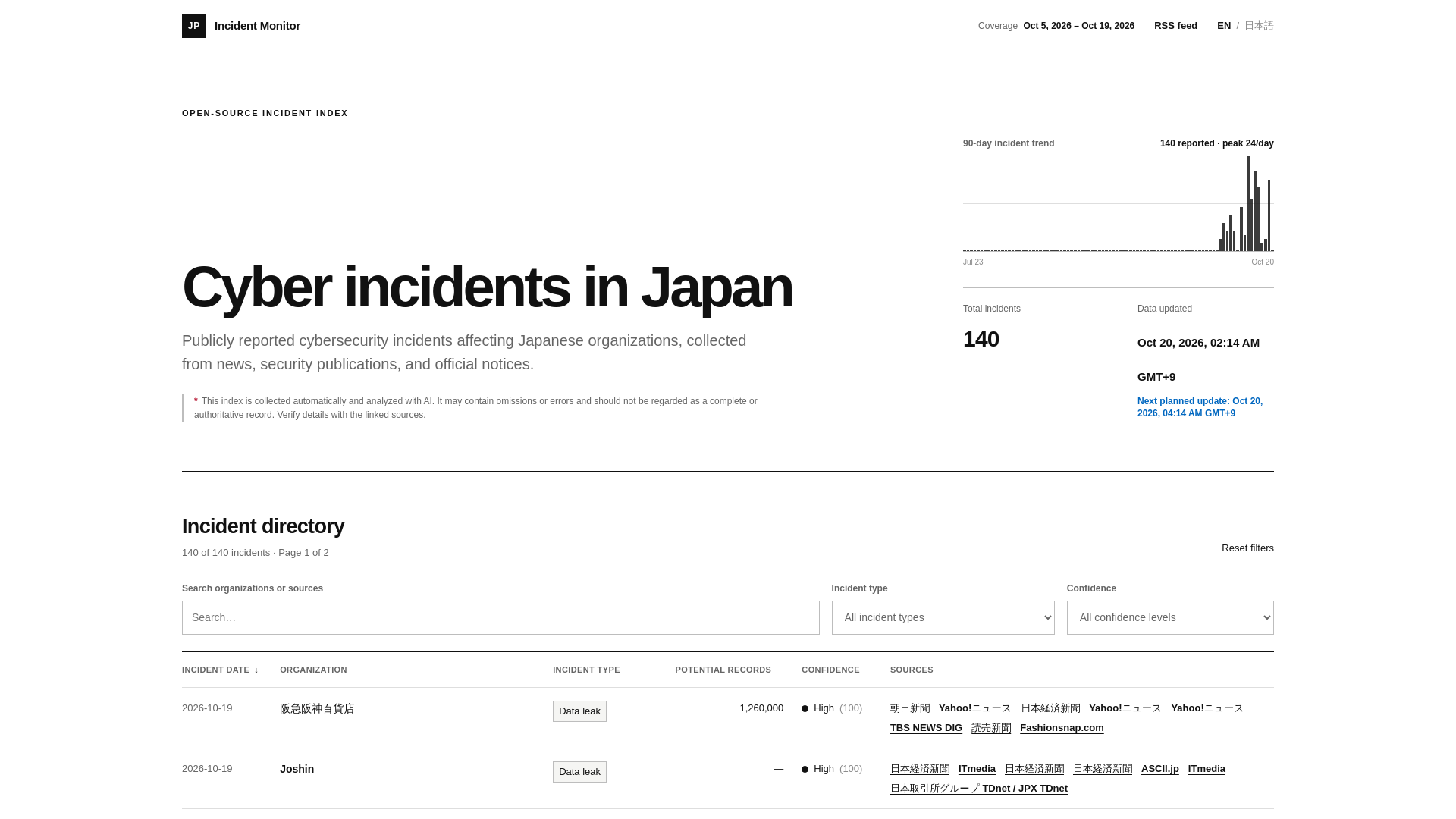Click the Next planned update notice
1456x819 pixels.
point(1200,407)
